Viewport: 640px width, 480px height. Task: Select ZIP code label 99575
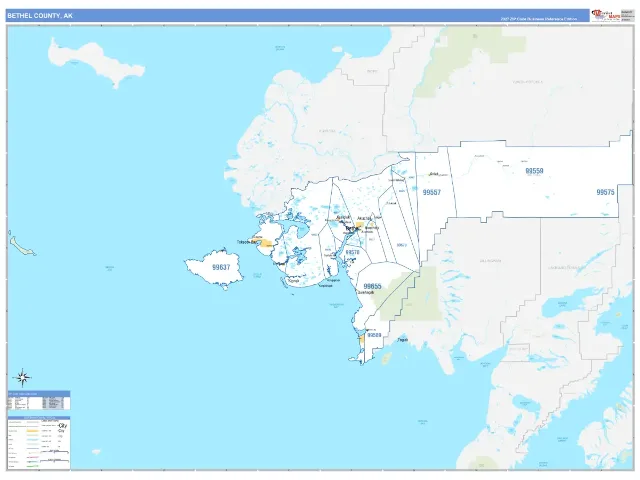(x=605, y=192)
